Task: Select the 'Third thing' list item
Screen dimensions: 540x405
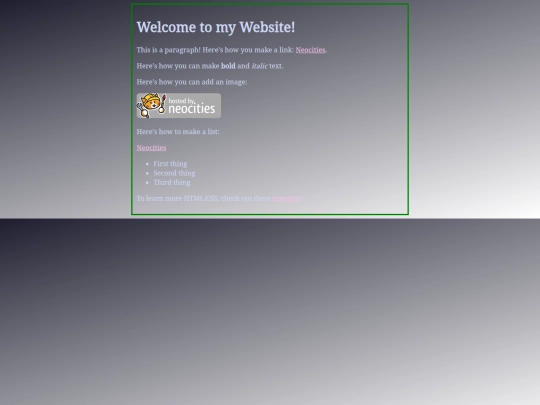Action: pyautogui.click(x=172, y=183)
